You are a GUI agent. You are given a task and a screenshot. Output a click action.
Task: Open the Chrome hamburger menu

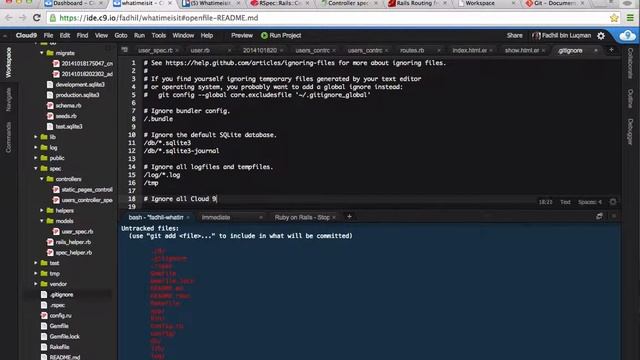click(x=630, y=18)
